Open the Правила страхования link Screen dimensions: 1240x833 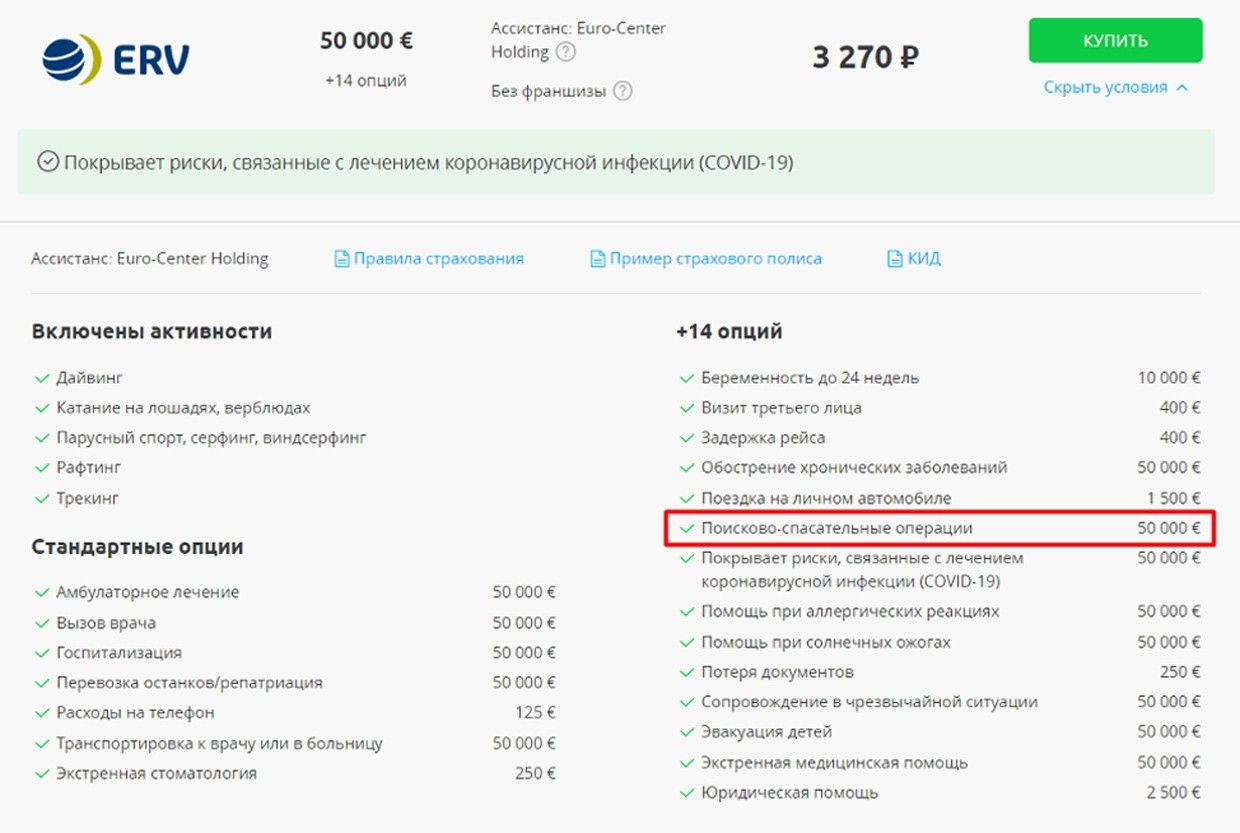pyautogui.click(x=438, y=259)
